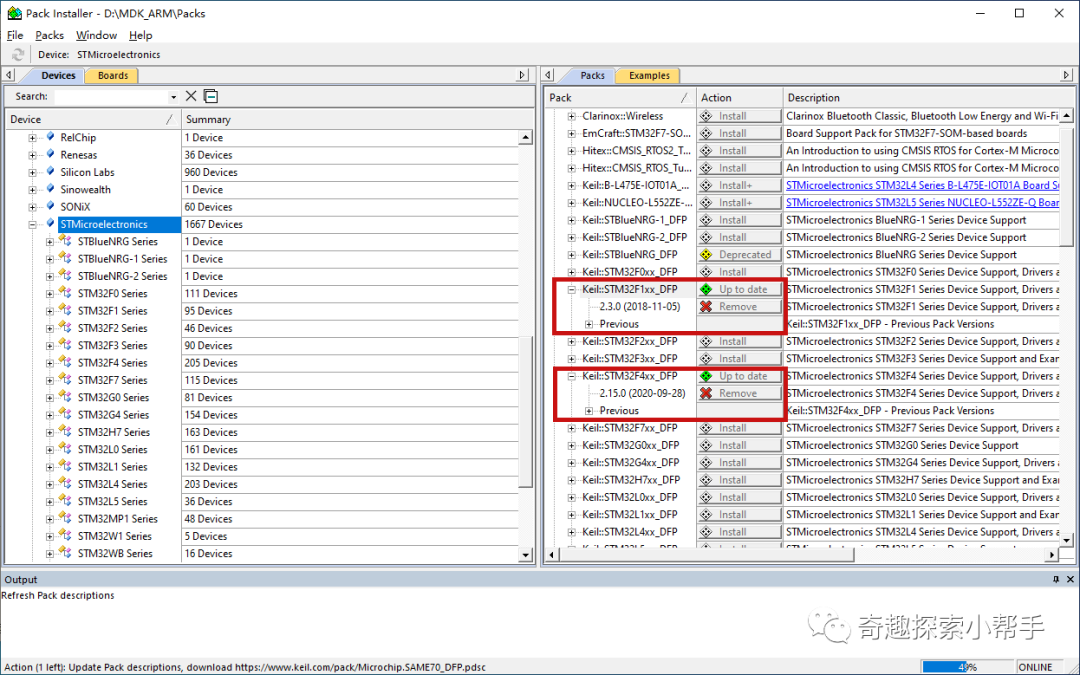Click the Silicon Labs vendor icon
The image size is (1080, 675).
[50, 172]
